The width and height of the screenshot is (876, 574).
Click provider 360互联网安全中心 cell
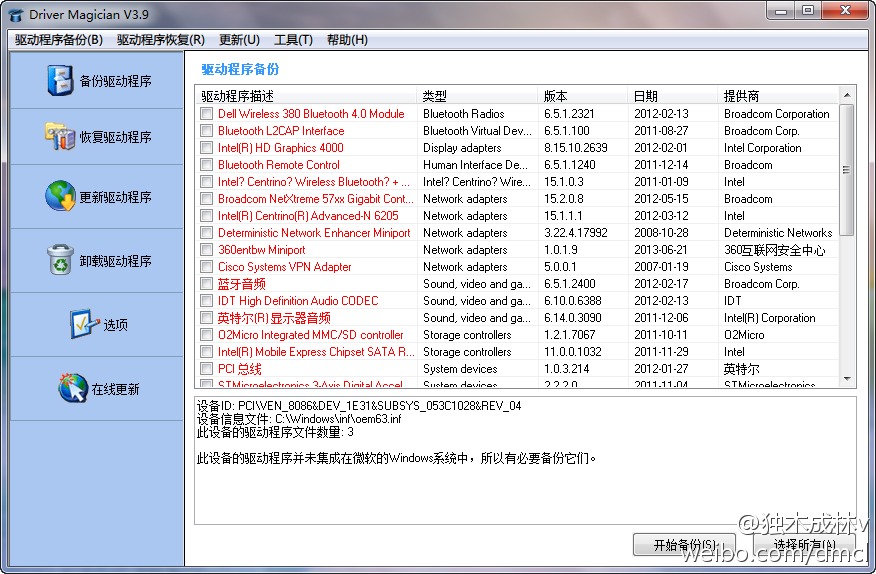[x=774, y=250]
